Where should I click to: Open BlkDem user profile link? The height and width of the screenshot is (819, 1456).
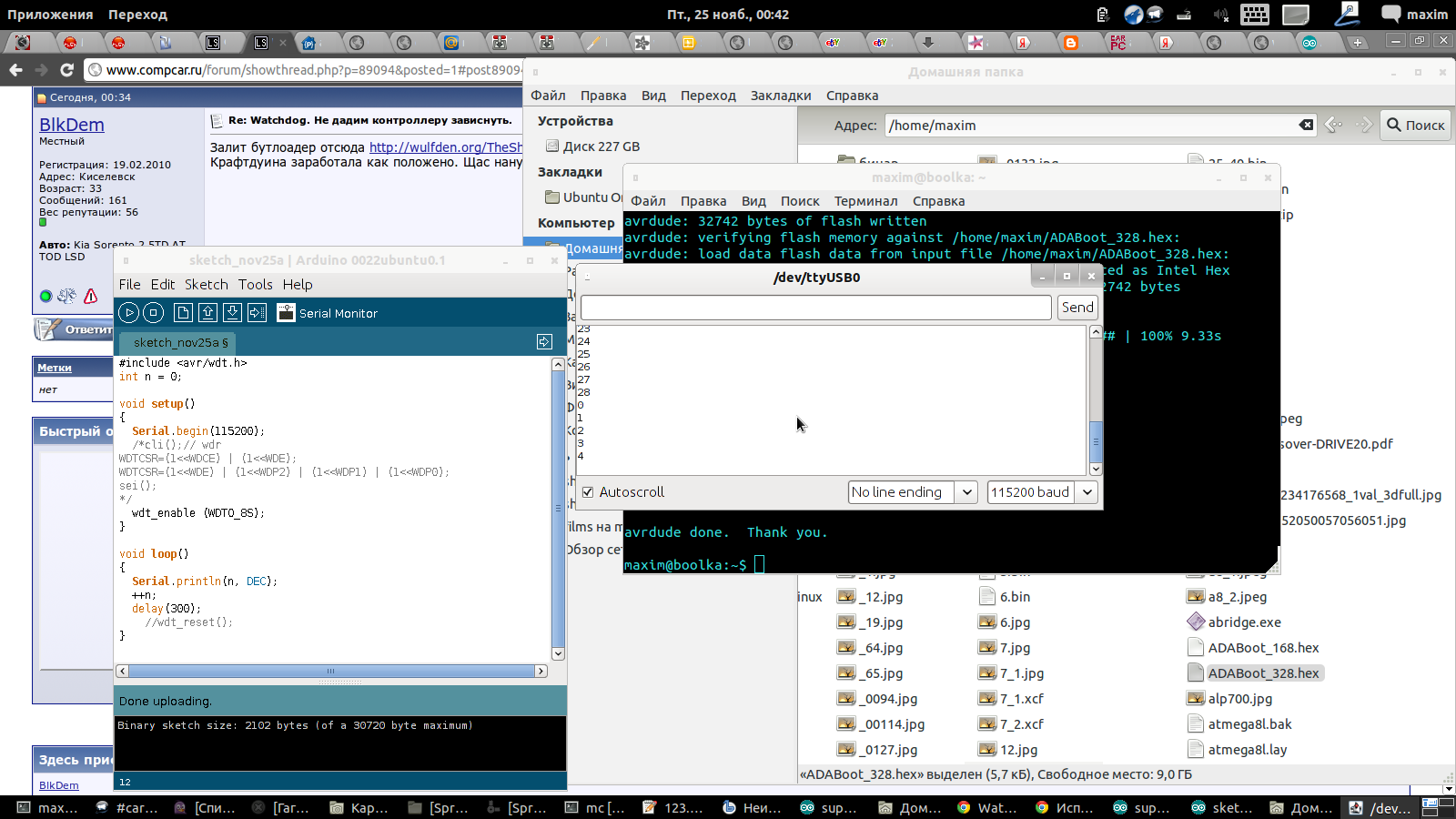71,125
